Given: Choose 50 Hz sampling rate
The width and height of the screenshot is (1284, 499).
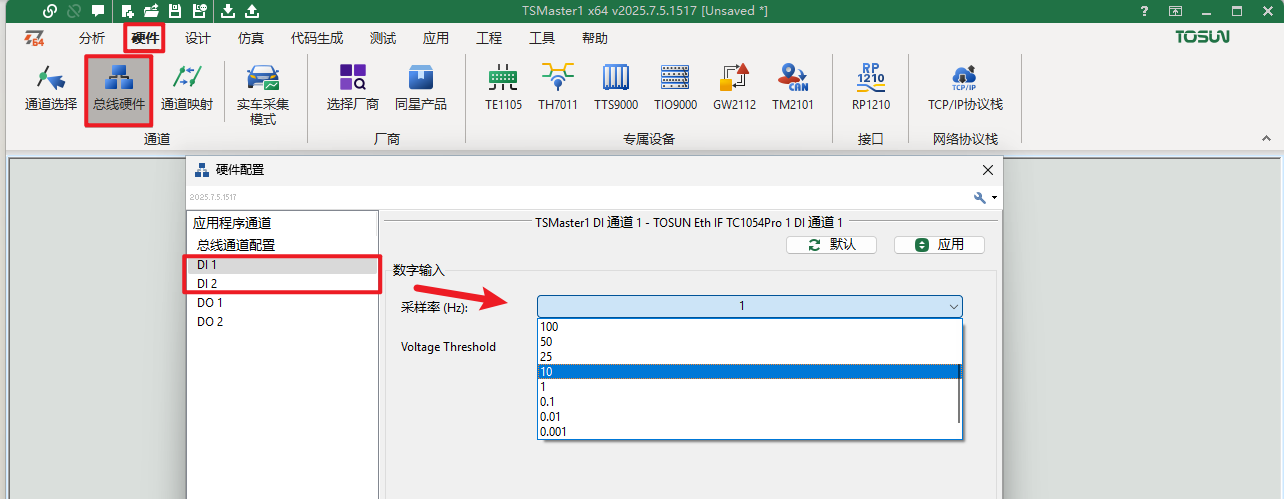Looking at the screenshot, I should click(x=748, y=342).
